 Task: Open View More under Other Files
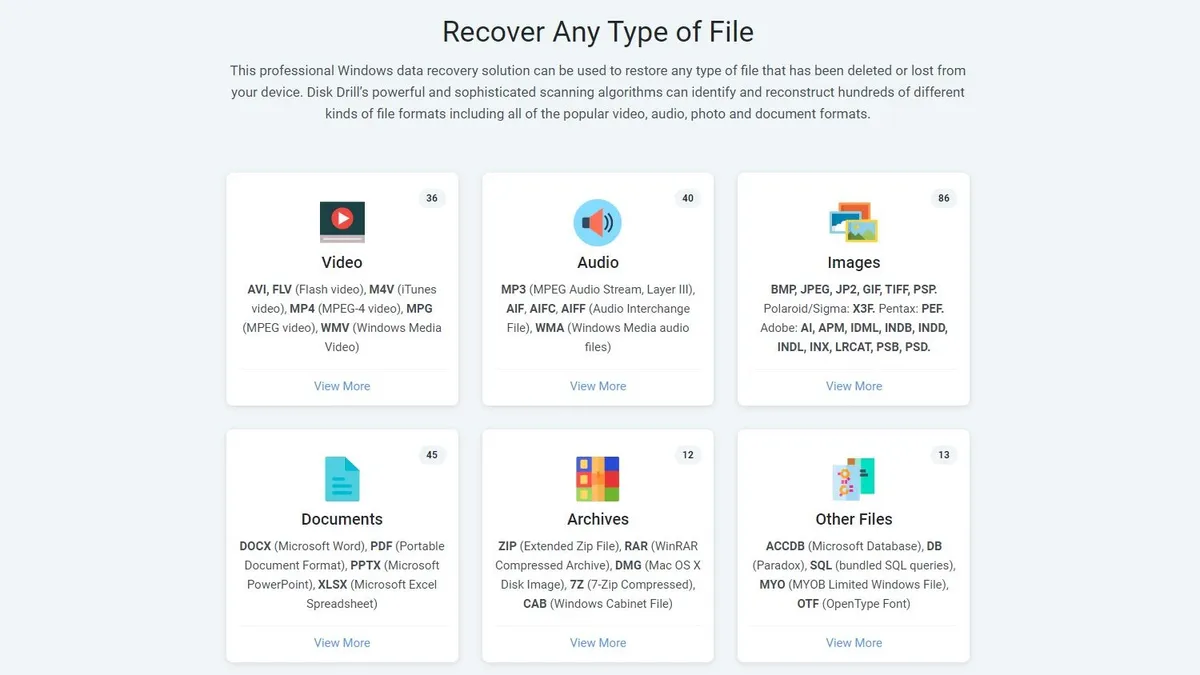click(854, 643)
